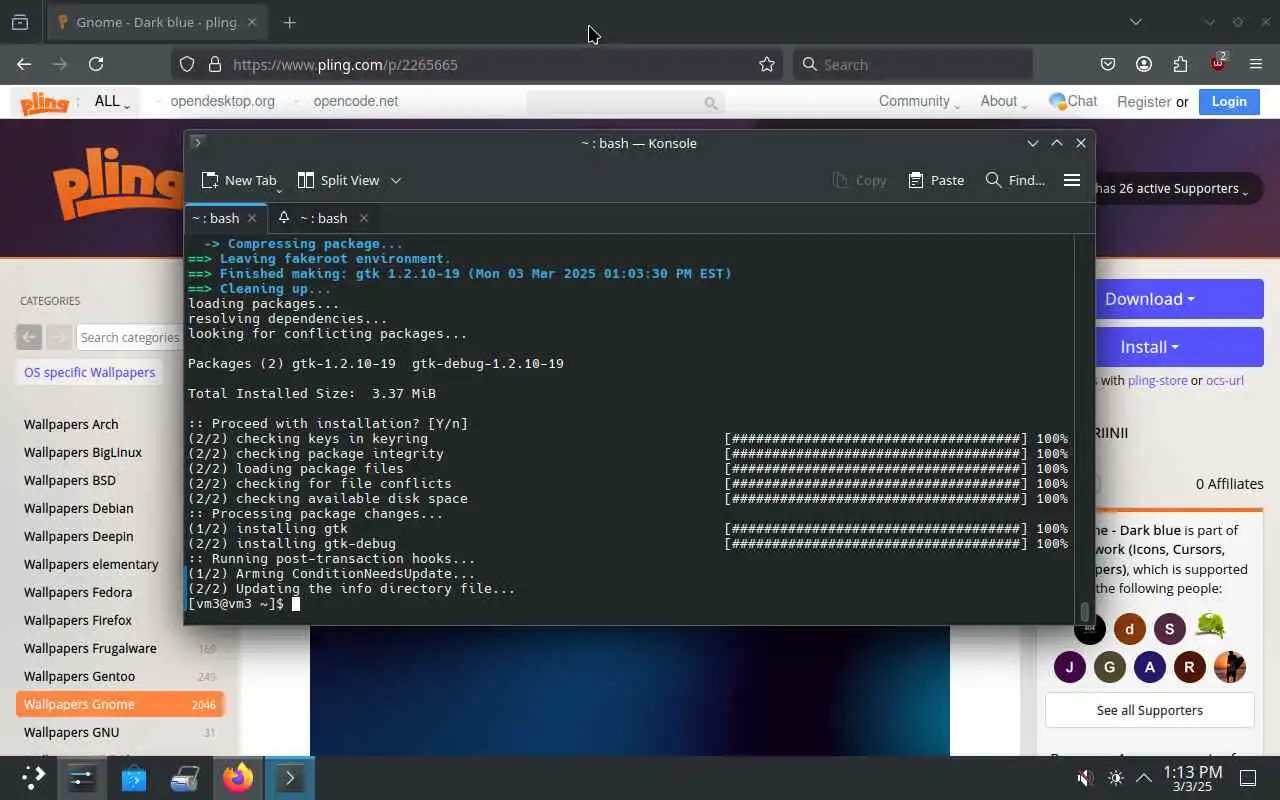Viewport: 1280px width, 800px height.
Task: Open the printer icon app in the taskbar
Action: [x=185, y=777]
